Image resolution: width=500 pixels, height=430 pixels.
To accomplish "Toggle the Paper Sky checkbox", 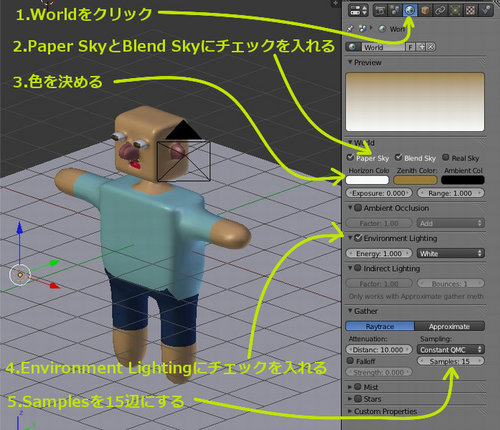I will (350, 157).
